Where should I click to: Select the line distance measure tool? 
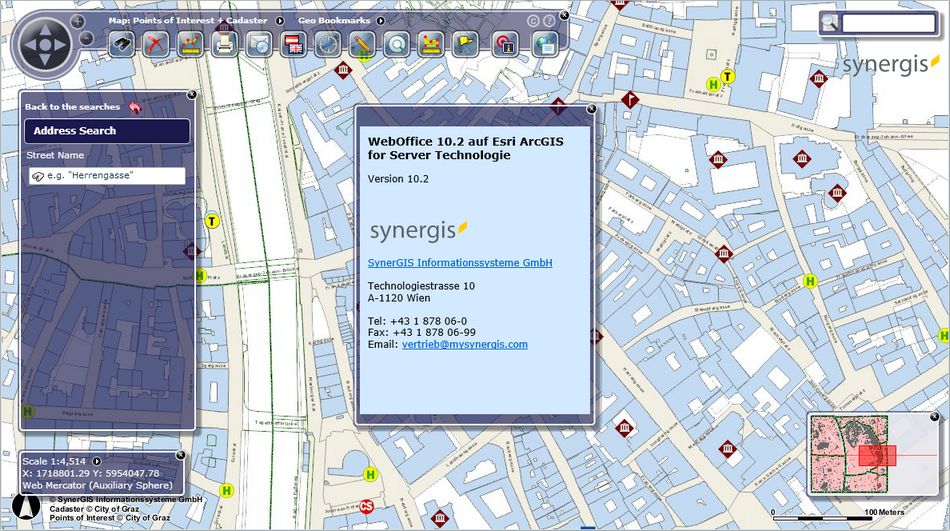click(x=190, y=44)
